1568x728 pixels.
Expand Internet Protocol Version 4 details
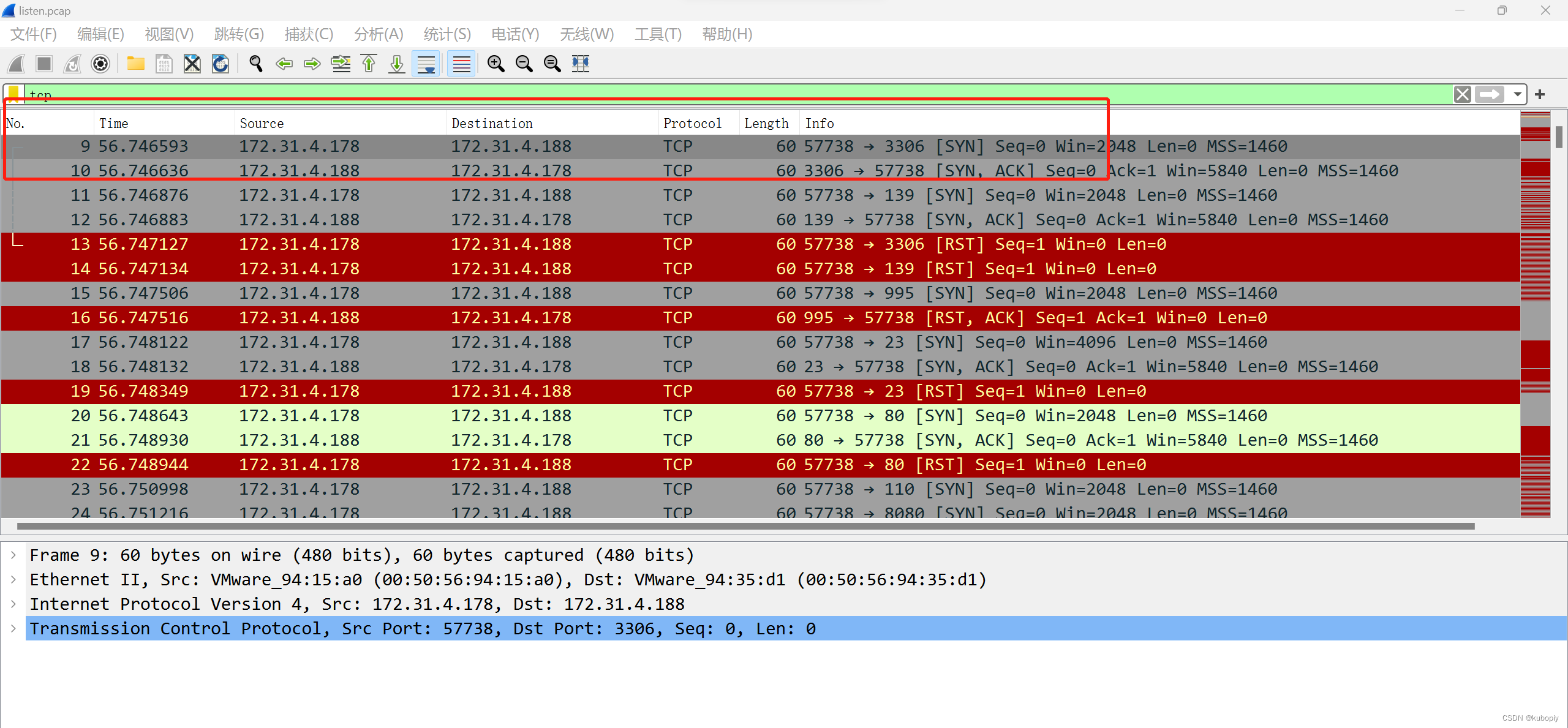click(13, 604)
